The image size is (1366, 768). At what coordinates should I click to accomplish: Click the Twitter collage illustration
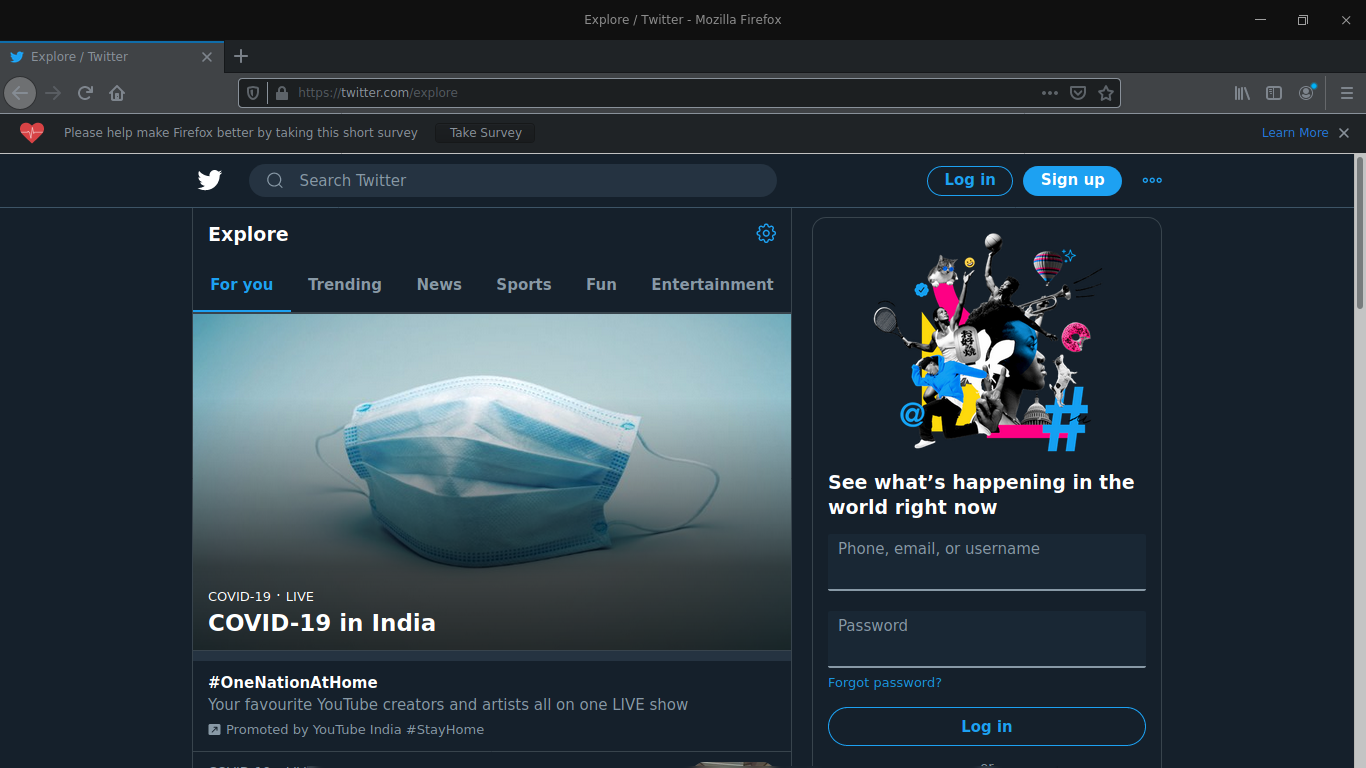click(987, 343)
